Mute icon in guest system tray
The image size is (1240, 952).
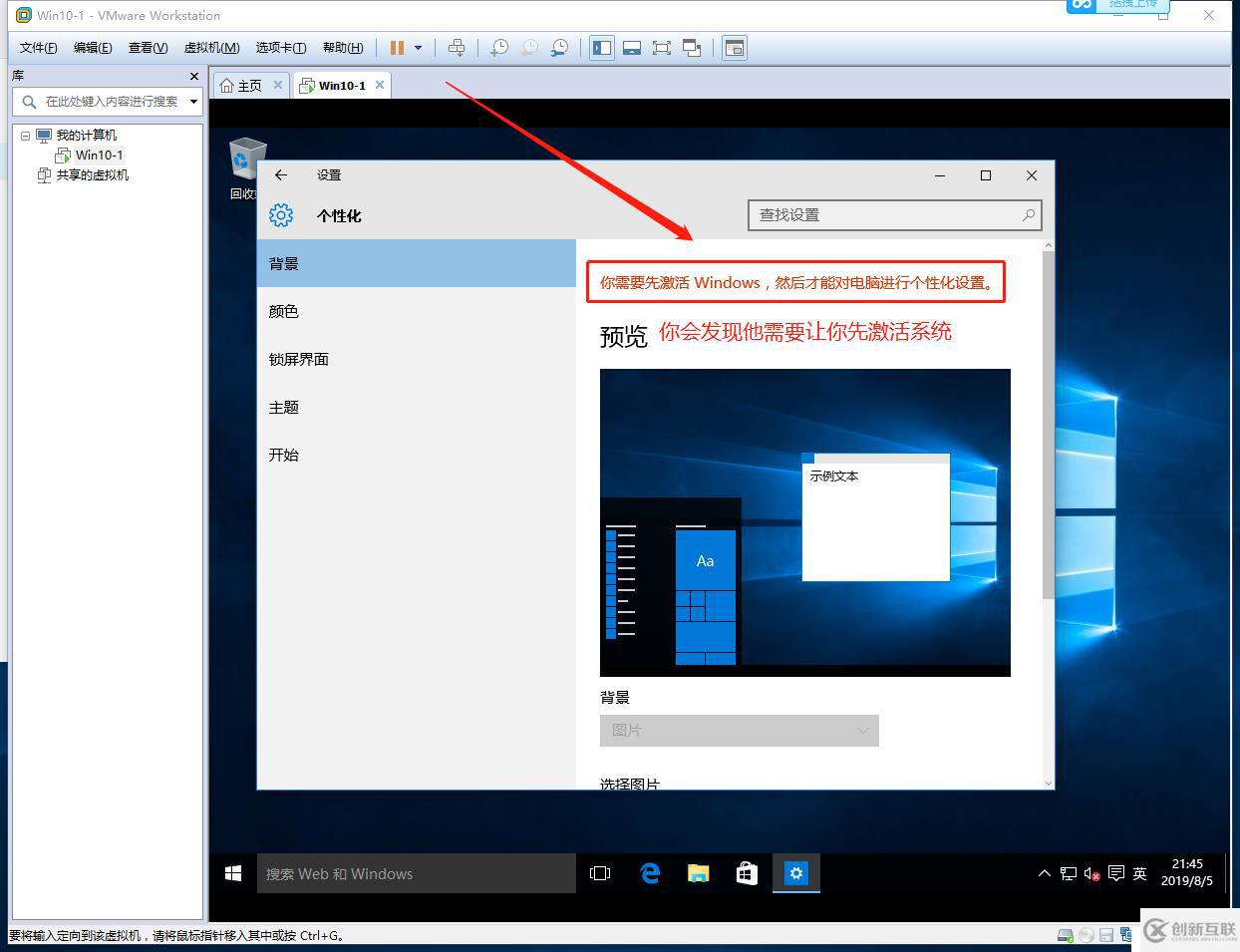tap(1091, 873)
